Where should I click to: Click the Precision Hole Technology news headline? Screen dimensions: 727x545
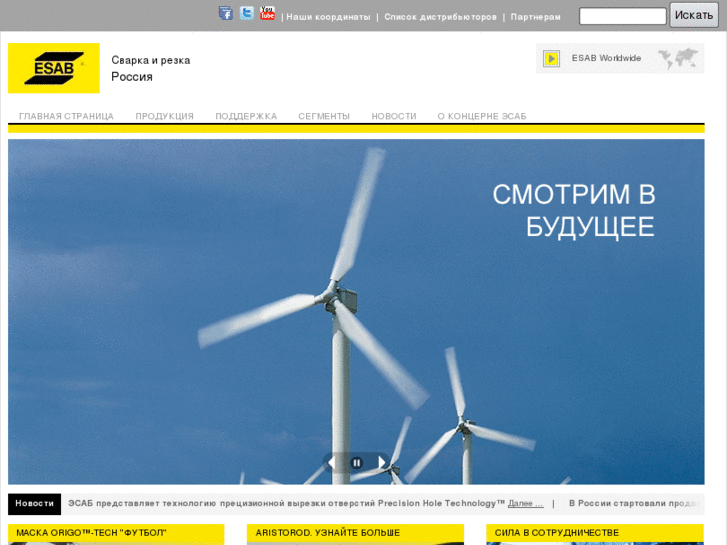[287, 504]
